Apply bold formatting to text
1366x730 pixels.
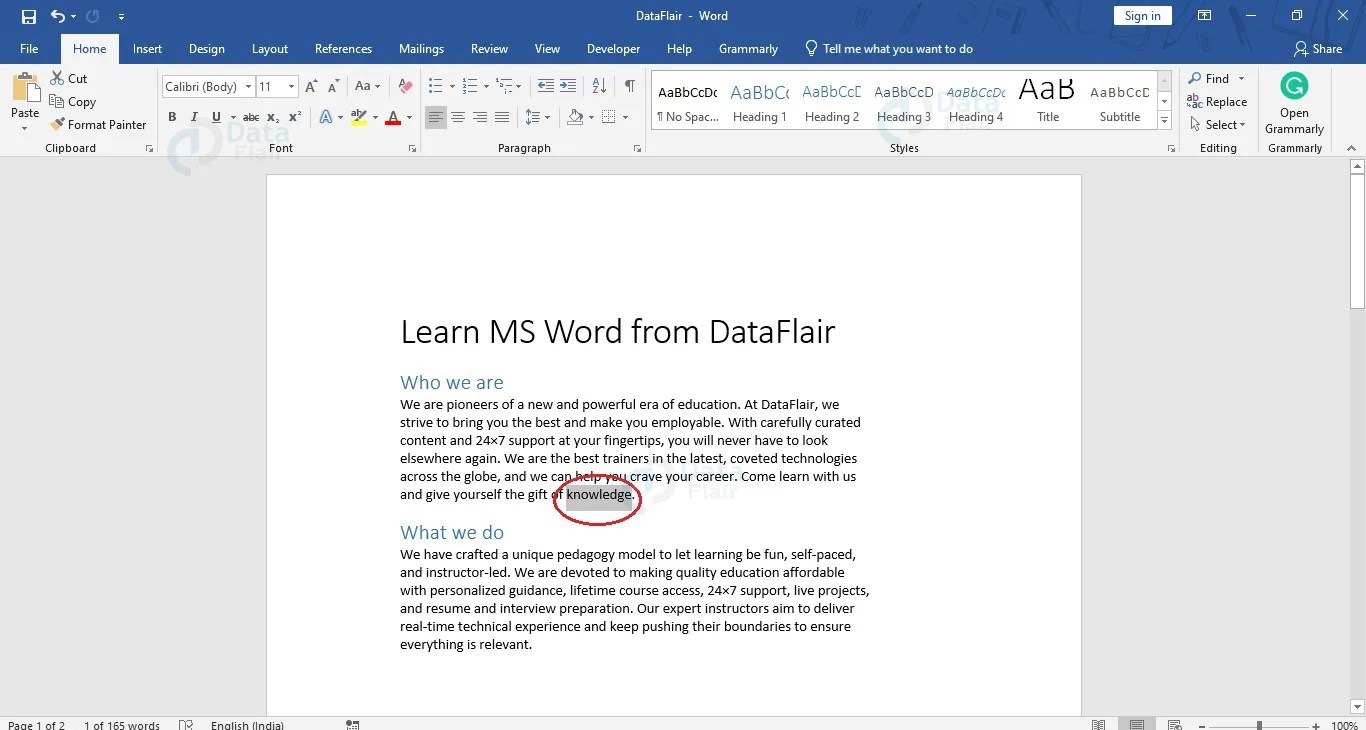tap(171, 117)
